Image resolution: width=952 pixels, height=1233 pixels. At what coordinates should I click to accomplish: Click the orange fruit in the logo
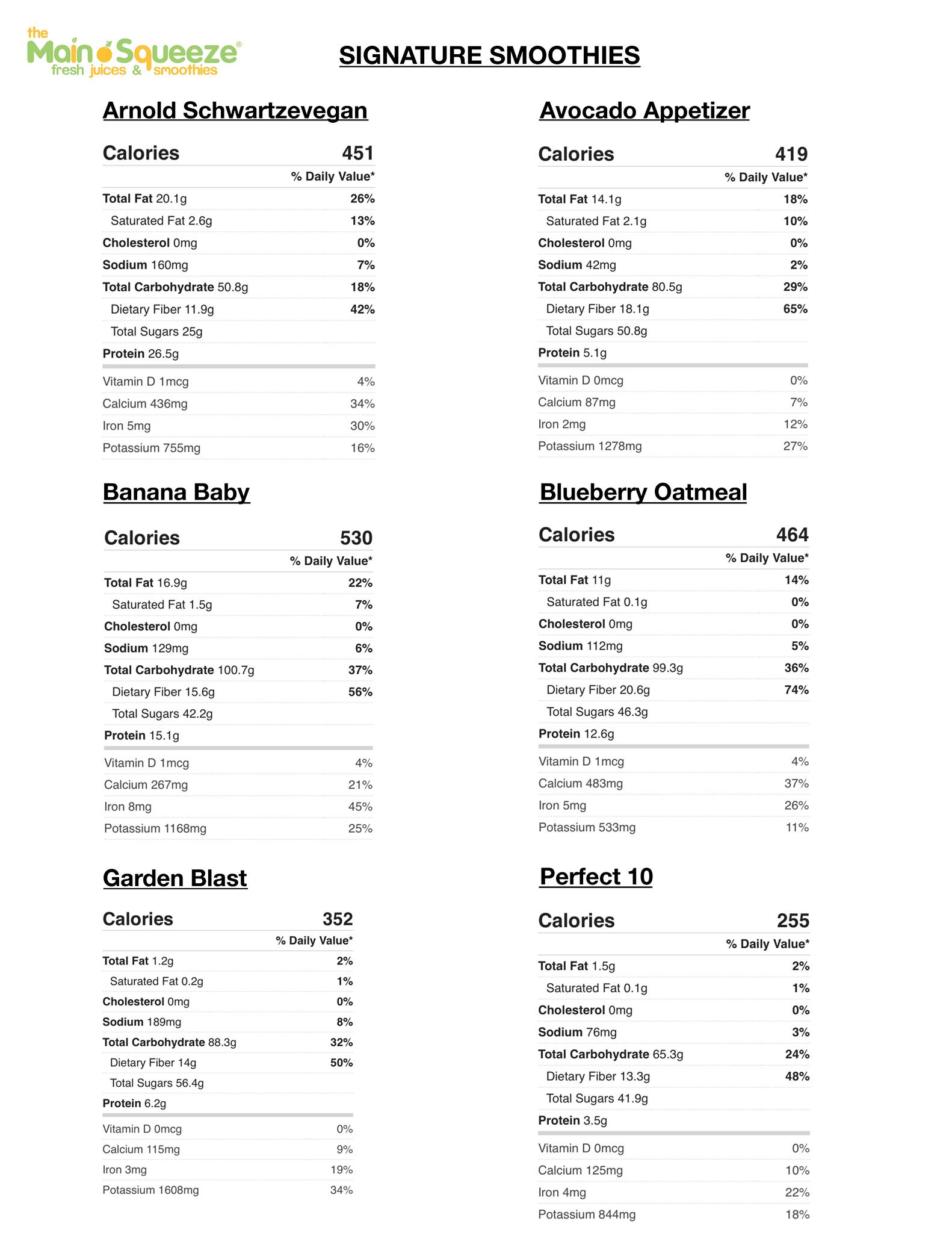point(105,54)
